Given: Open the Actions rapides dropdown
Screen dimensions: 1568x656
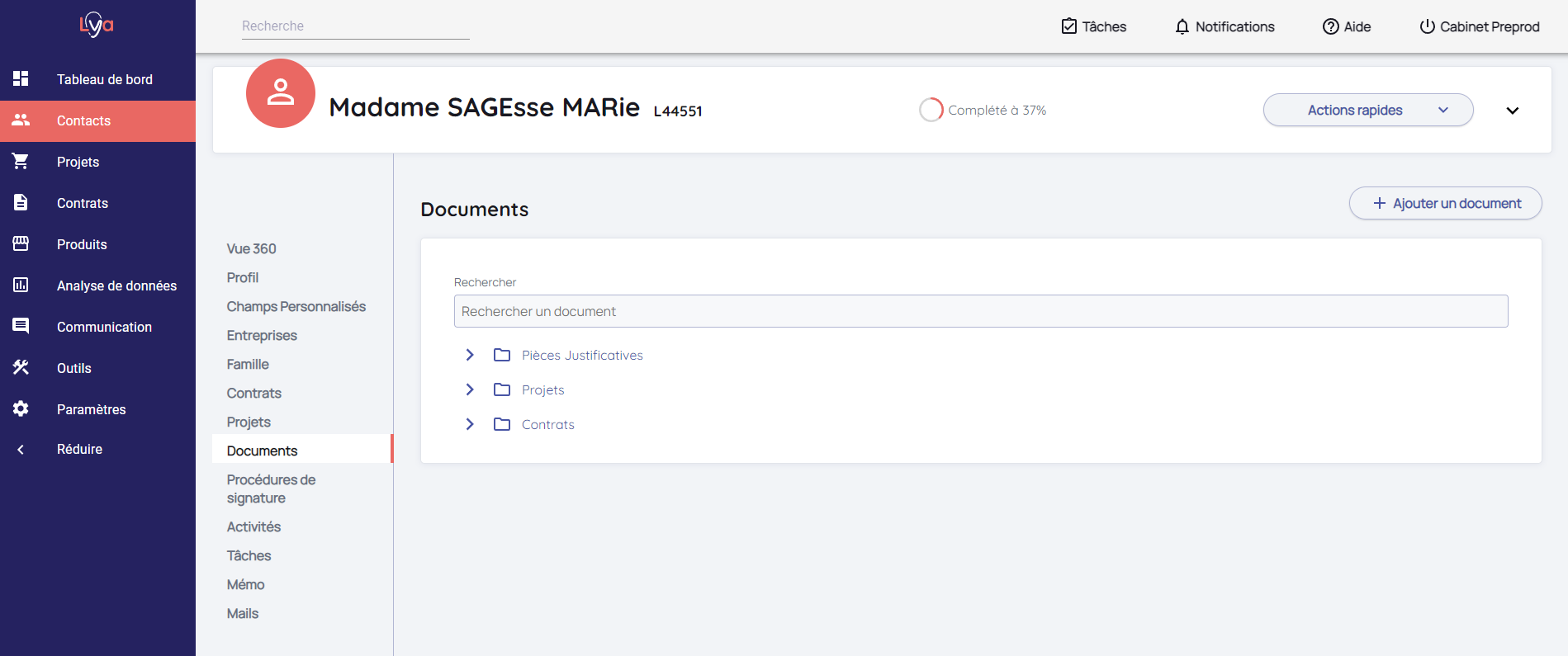Looking at the screenshot, I should [1367, 110].
